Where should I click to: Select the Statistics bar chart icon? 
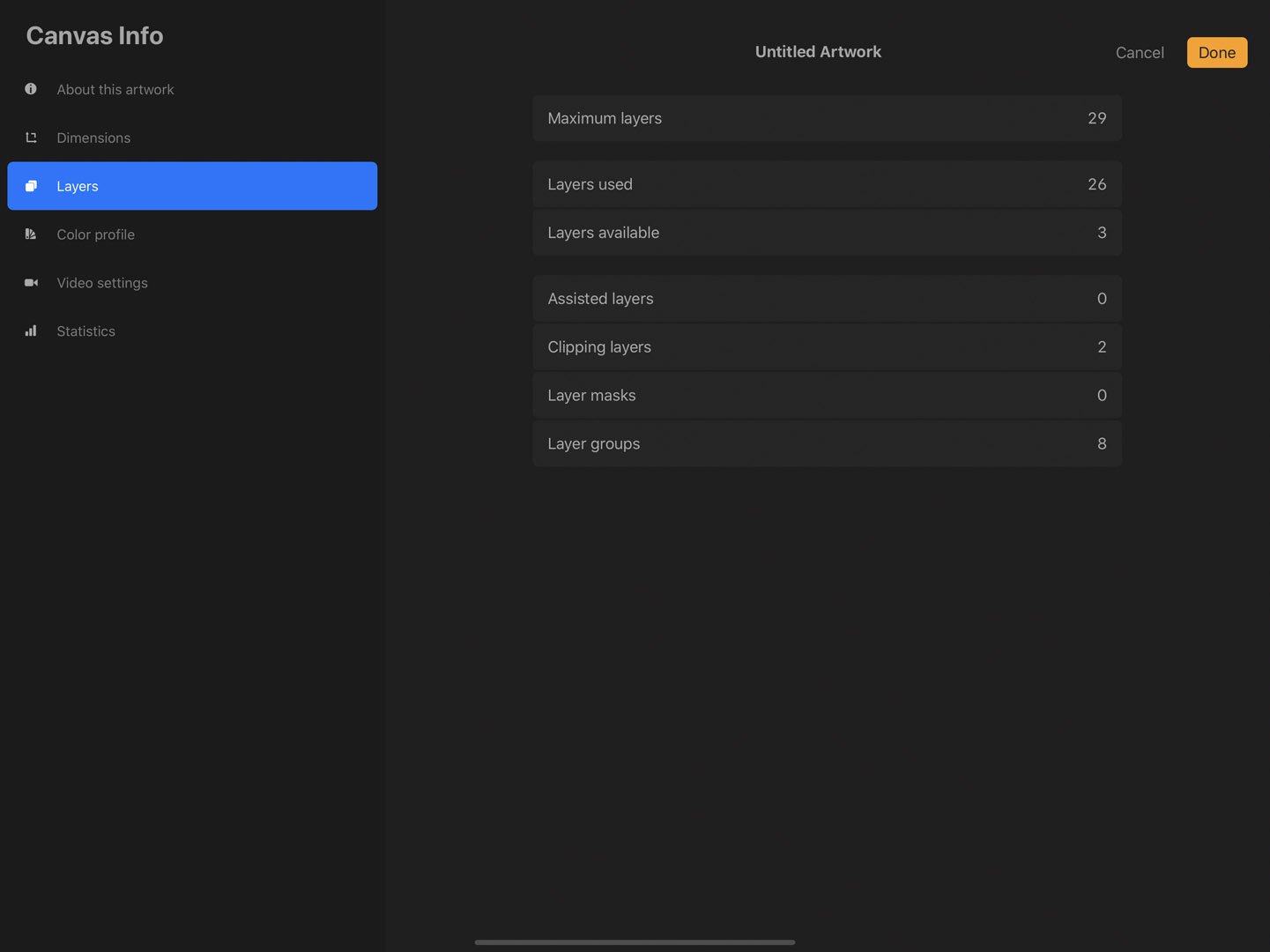tap(31, 331)
